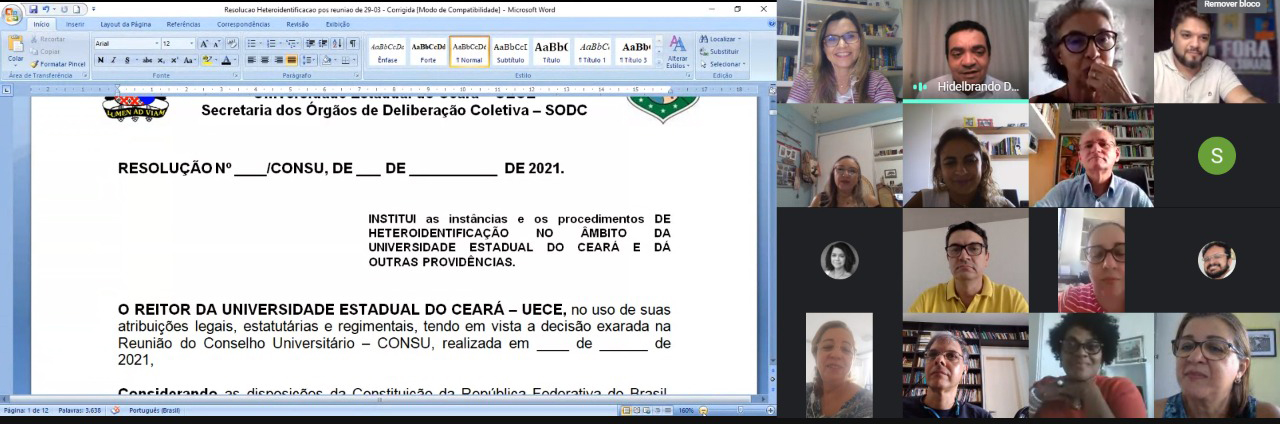
Task: Activate Formatar Pincel format painter
Action: point(58,64)
